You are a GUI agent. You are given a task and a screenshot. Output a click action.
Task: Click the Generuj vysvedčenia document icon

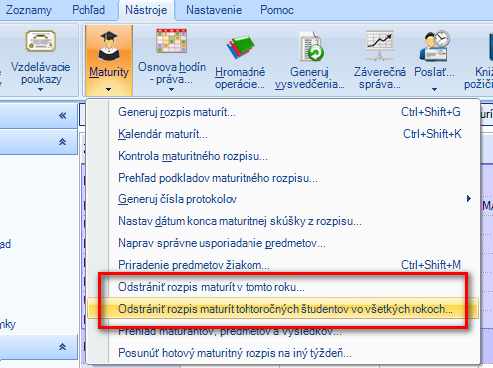311,46
